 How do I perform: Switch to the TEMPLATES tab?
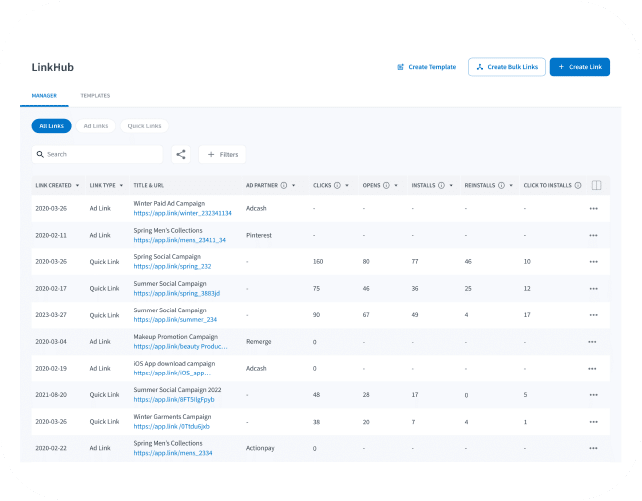click(95, 96)
